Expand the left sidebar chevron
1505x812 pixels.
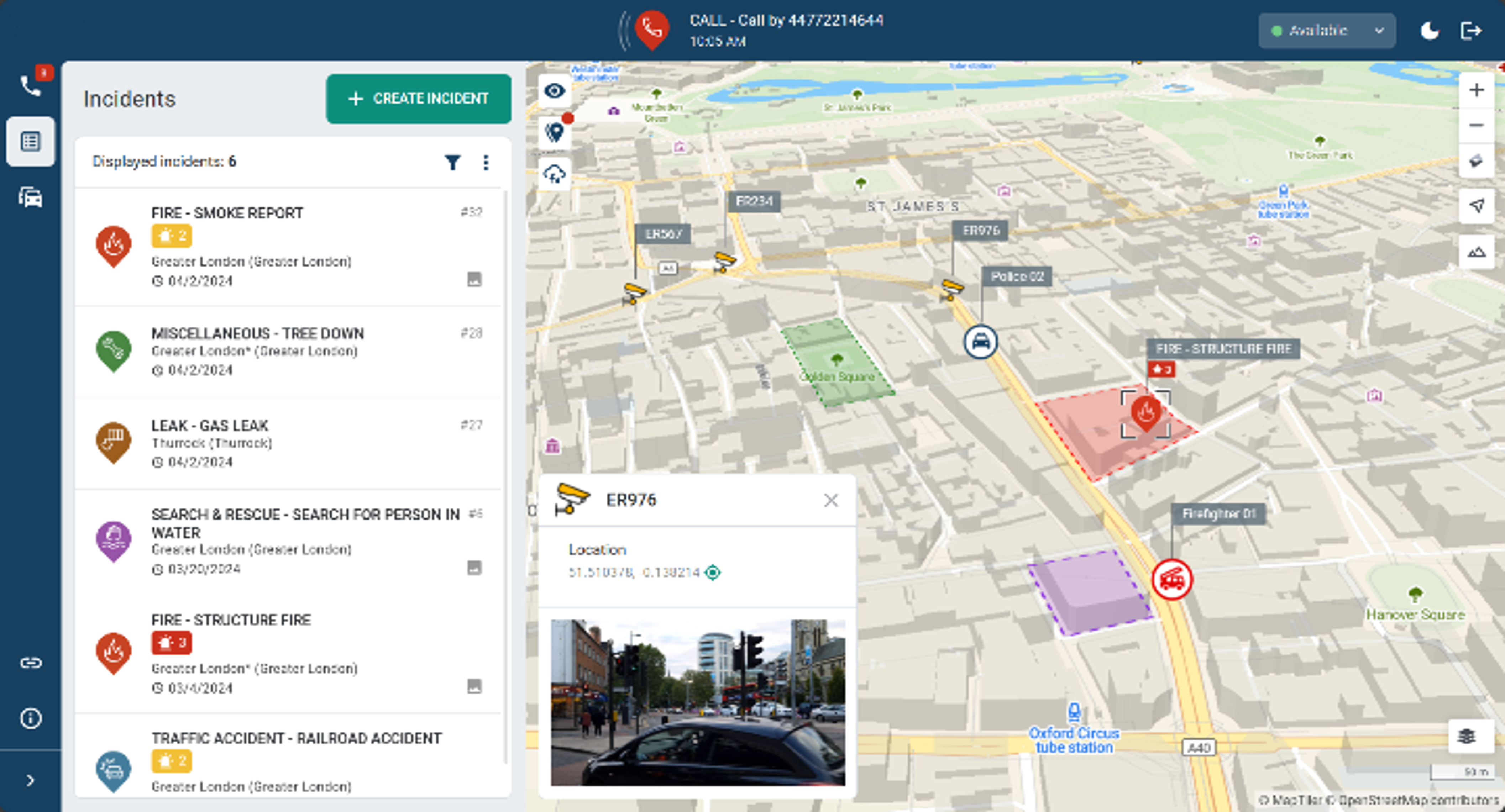coord(30,780)
